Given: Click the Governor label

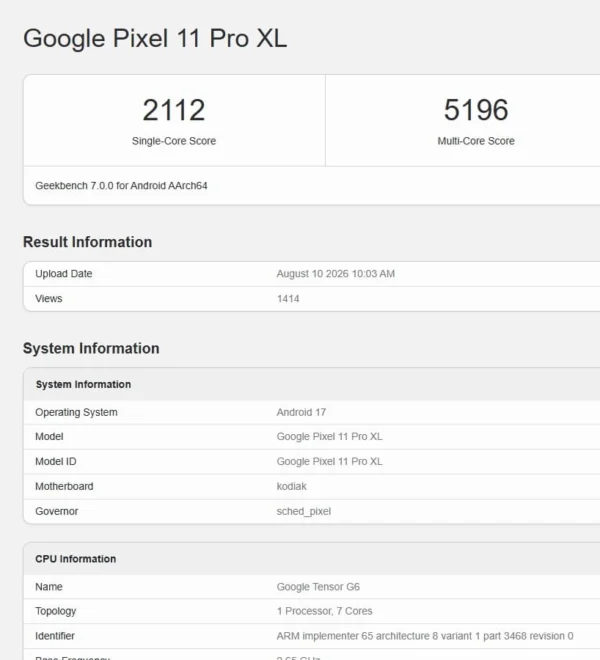Looking at the screenshot, I should pyautogui.click(x=57, y=511).
